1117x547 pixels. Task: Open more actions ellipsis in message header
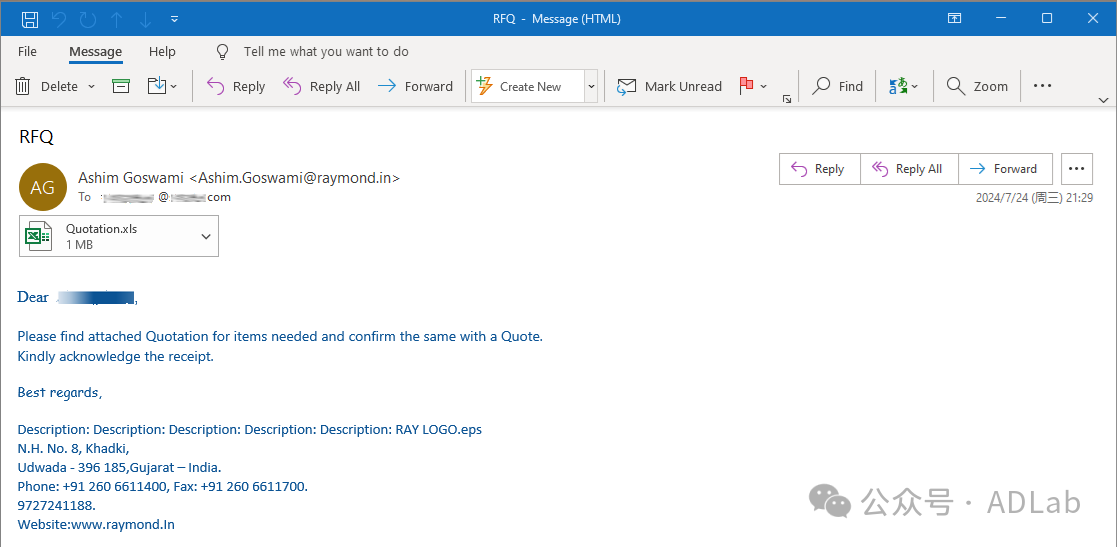coord(1077,169)
